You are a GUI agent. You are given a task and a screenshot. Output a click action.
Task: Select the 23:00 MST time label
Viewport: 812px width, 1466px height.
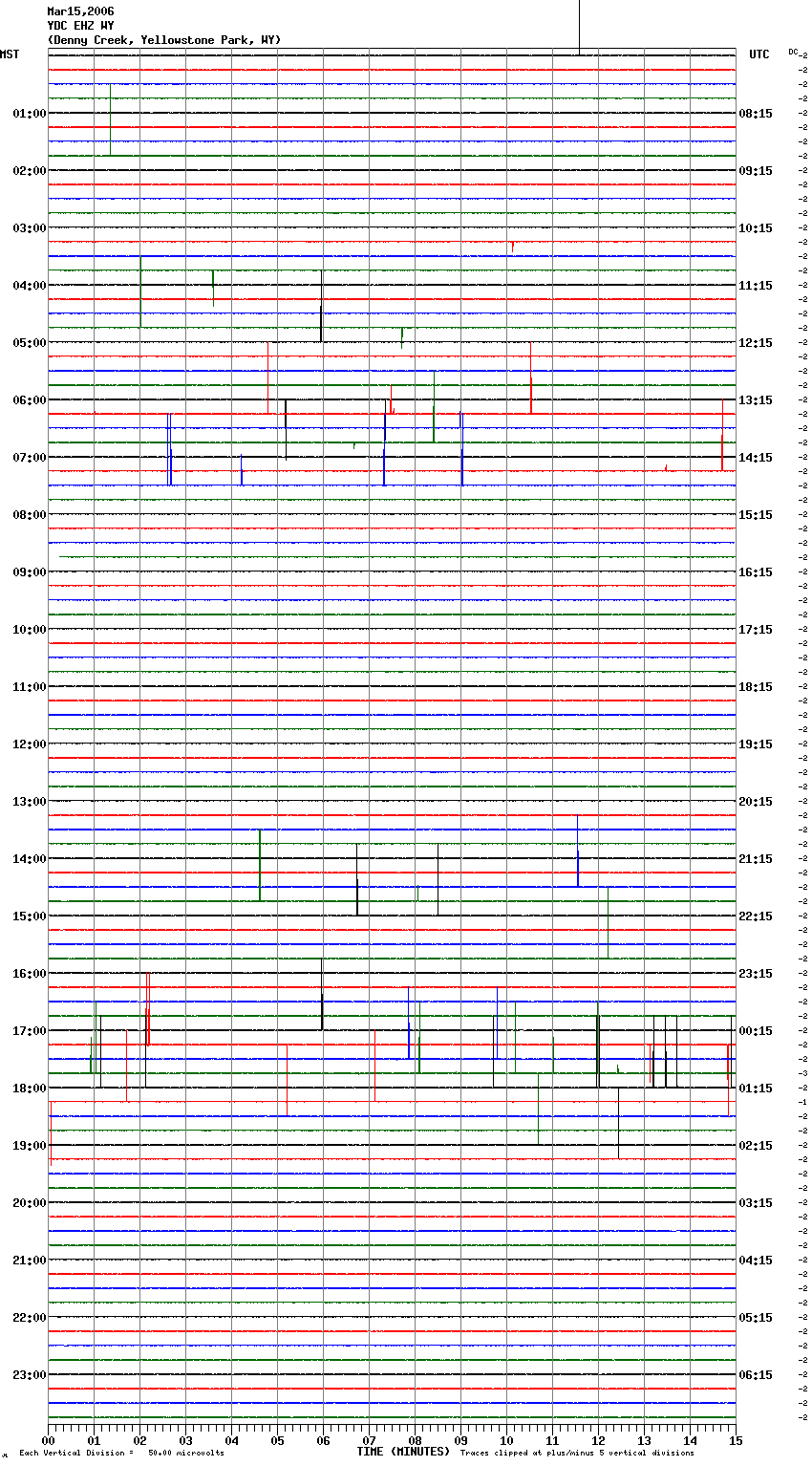[x=30, y=1375]
